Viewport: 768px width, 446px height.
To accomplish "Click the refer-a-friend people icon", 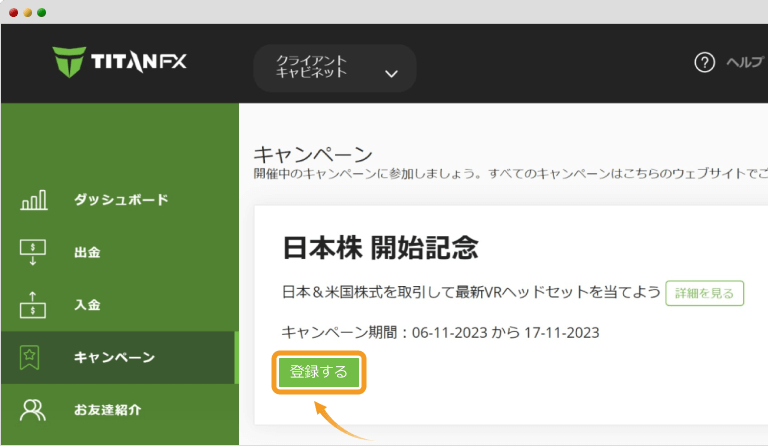I will coord(32,410).
